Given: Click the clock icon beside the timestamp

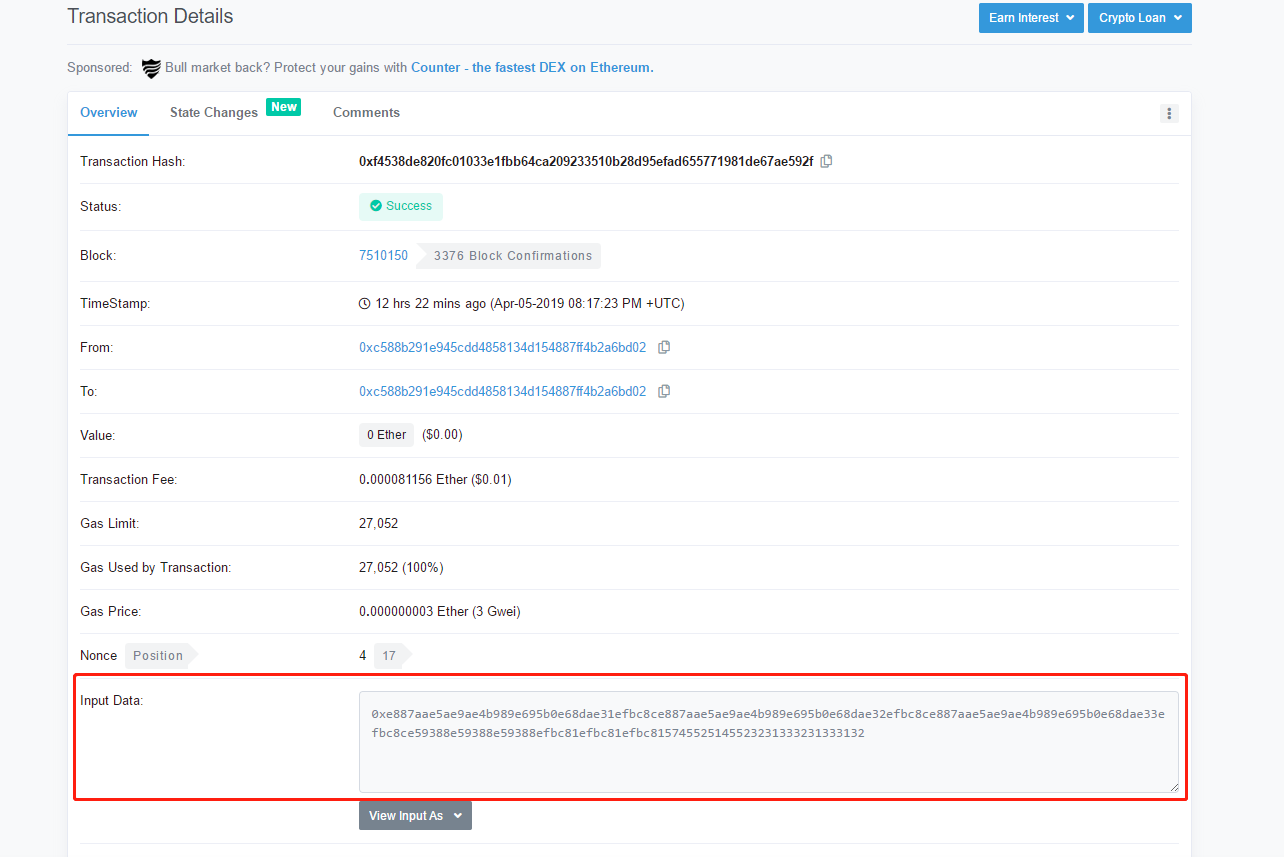Looking at the screenshot, I should [366, 303].
